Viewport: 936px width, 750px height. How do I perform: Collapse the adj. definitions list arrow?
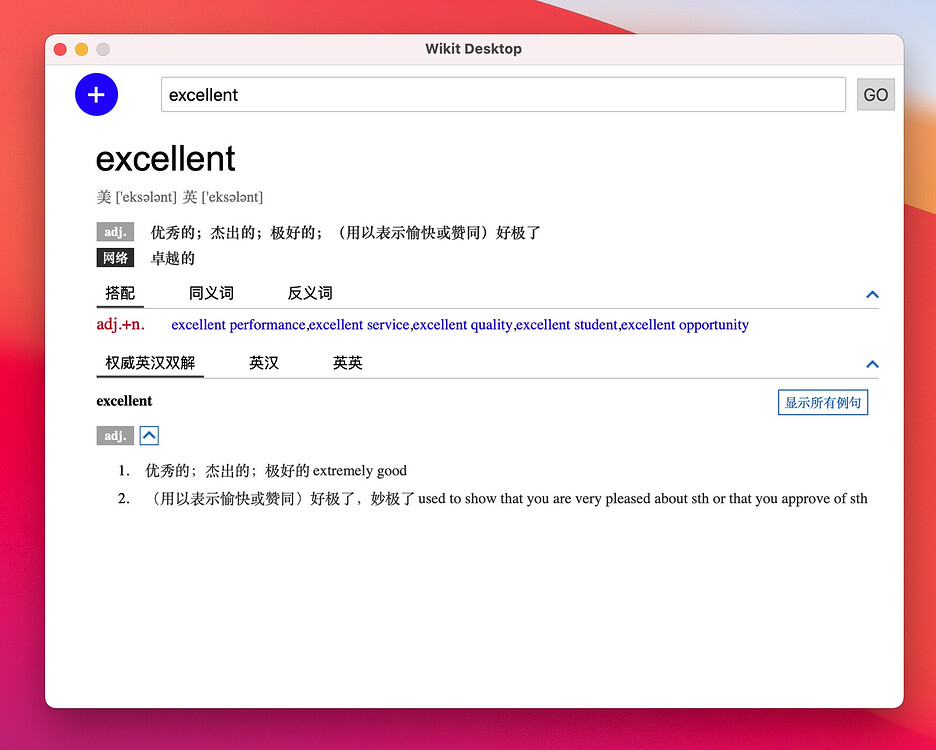148,435
